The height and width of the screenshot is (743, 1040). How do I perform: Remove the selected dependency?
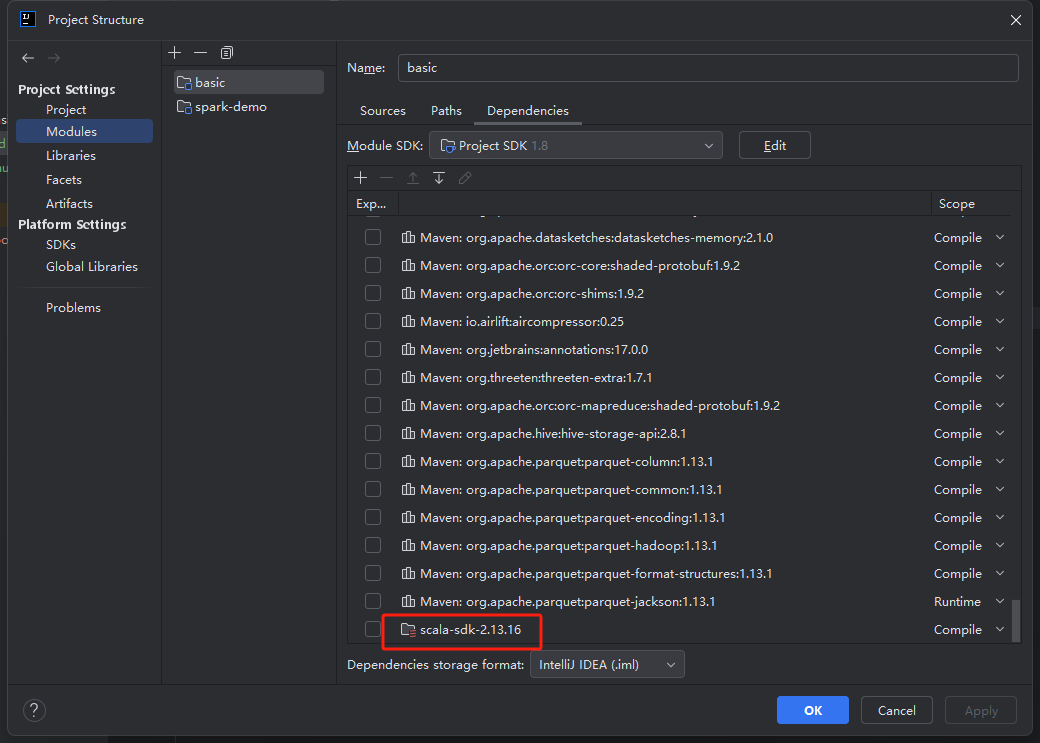(387, 178)
